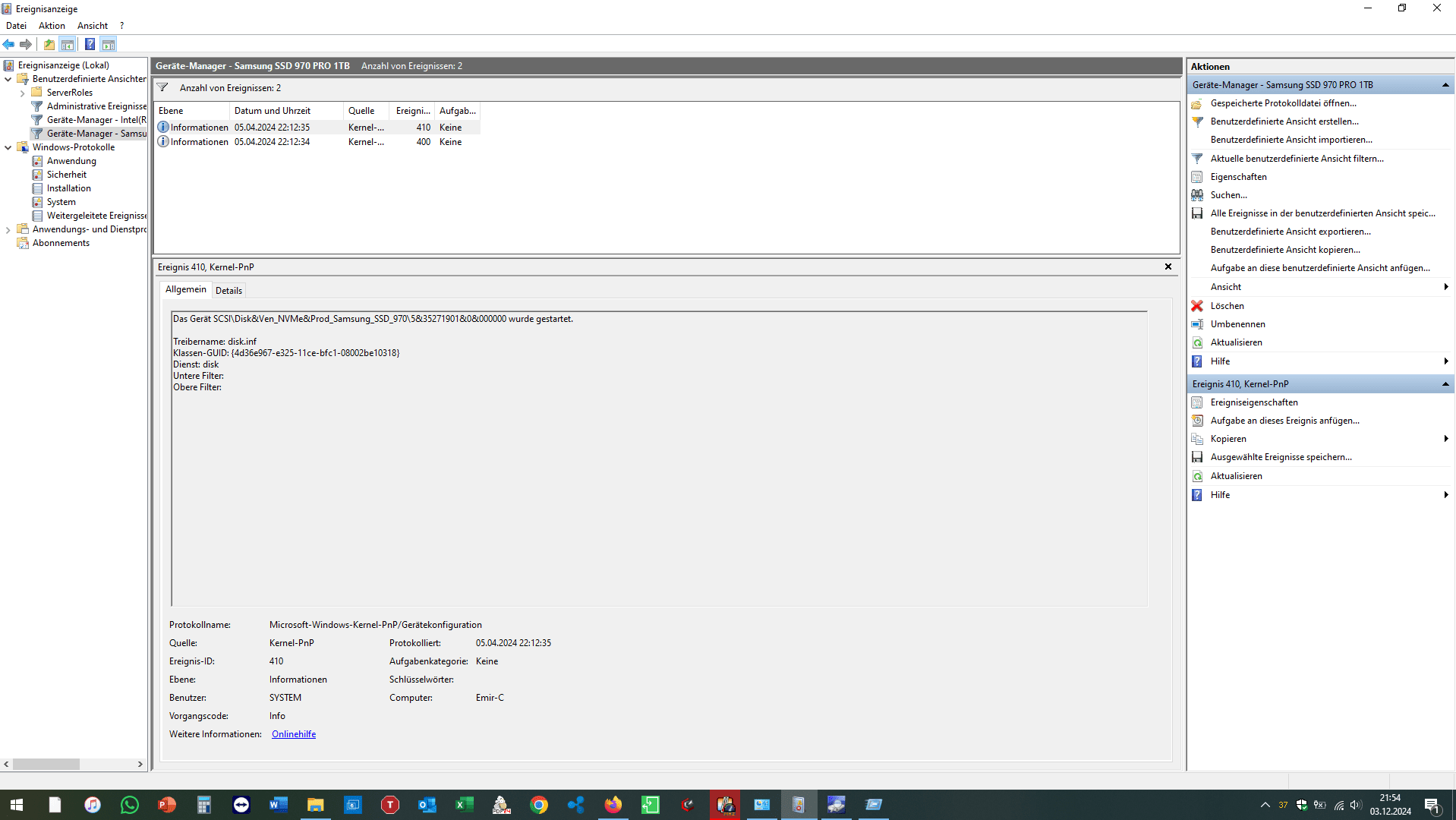Collapse the Benutzerdefinierte Ansichten tree node
The image size is (1456, 820).
[x=8, y=79]
